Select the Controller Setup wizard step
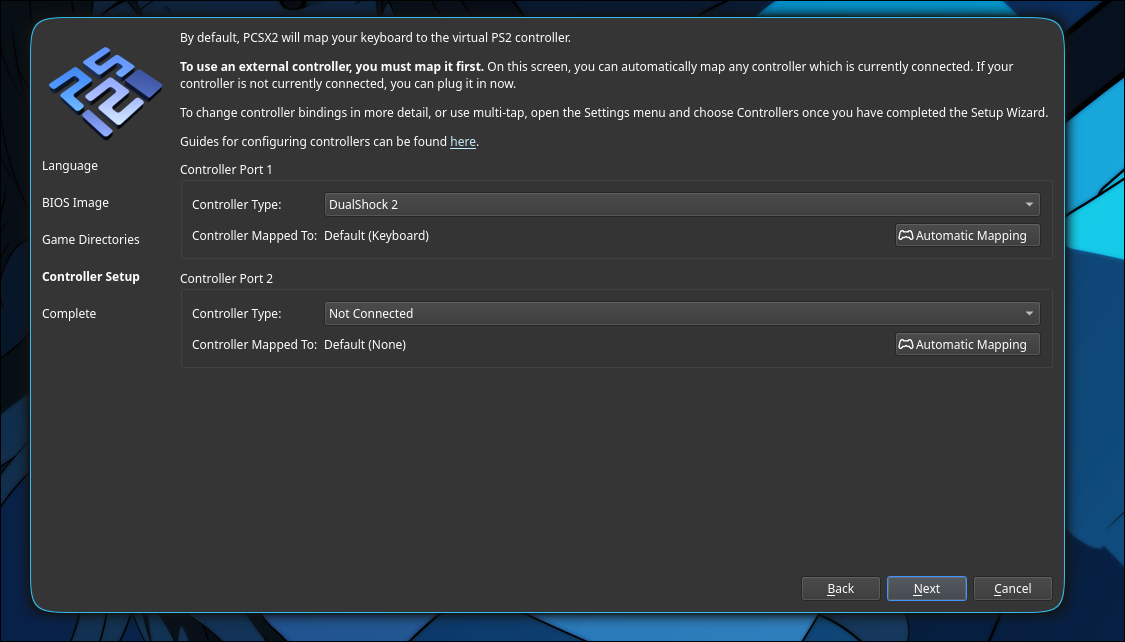Image resolution: width=1125 pixels, height=642 pixels. [x=90, y=276]
